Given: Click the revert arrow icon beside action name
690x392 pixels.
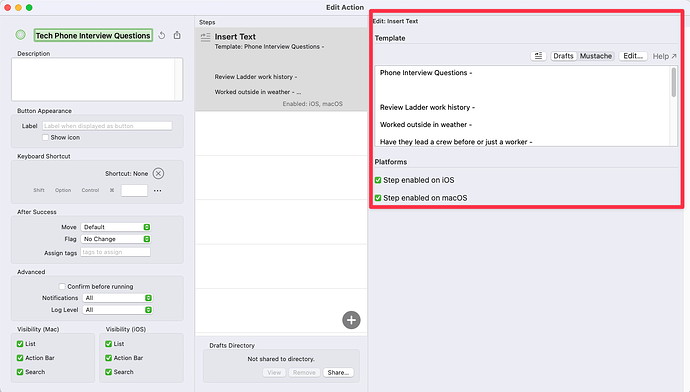Looking at the screenshot, I should pyautogui.click(x=162, y=35).
